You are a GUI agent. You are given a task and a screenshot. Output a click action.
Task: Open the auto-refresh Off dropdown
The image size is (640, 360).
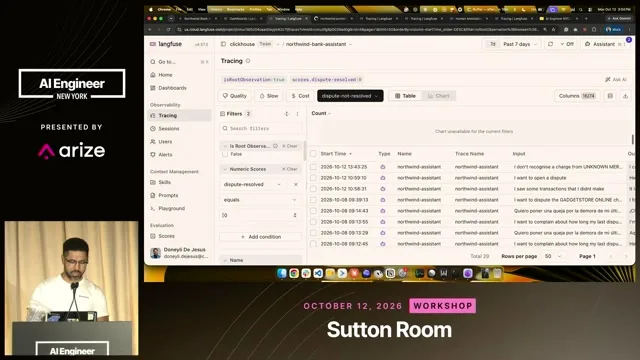click(567, 44)
